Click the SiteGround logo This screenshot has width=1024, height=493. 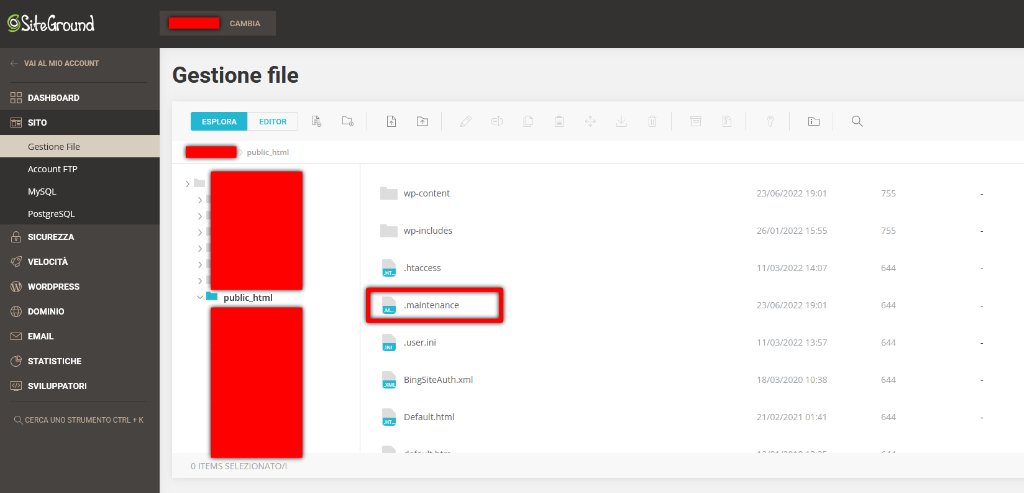(x=51, y=24)
